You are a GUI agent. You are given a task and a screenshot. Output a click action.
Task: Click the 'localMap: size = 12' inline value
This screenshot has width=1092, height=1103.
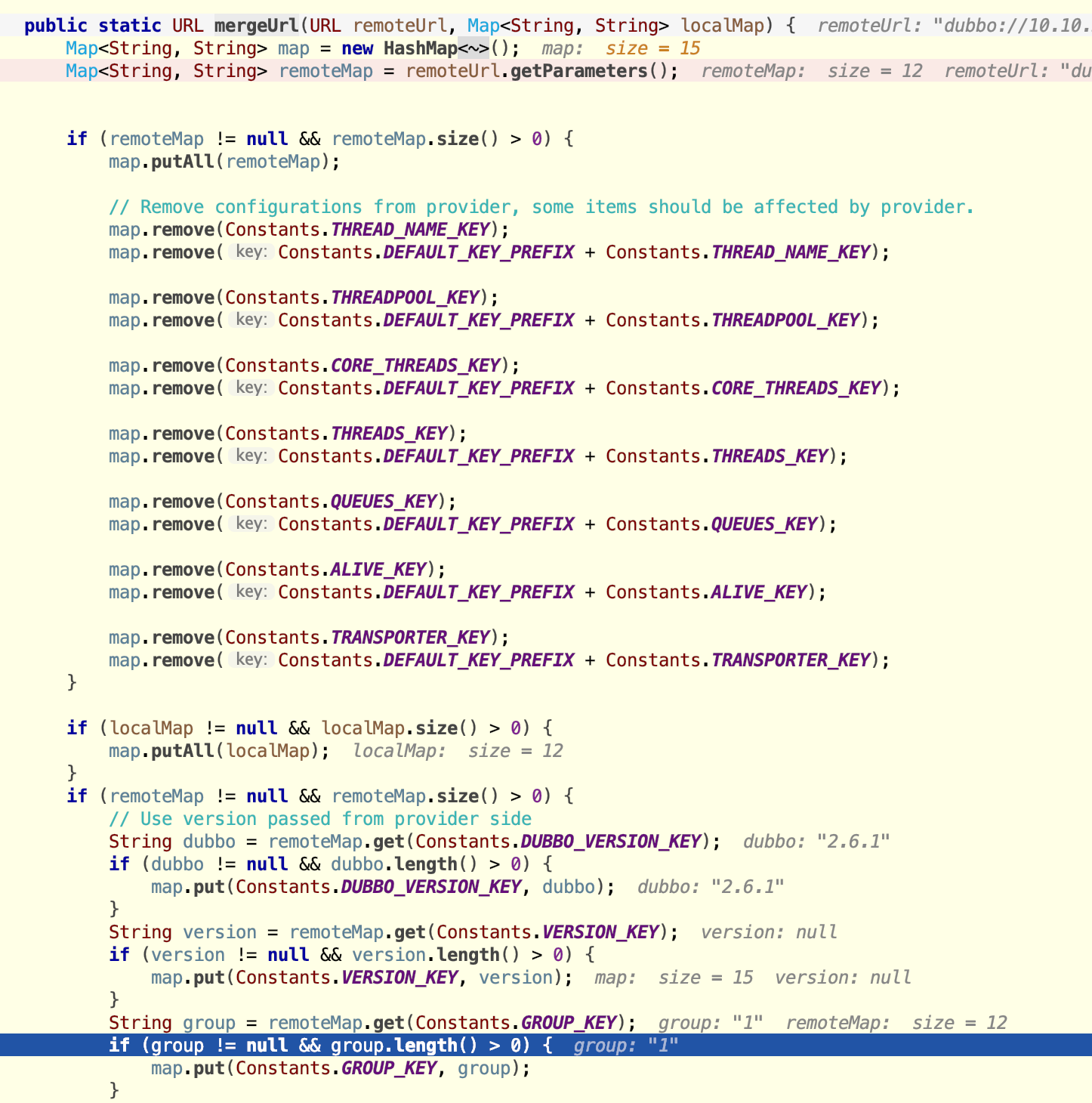(x=458, y=751)
